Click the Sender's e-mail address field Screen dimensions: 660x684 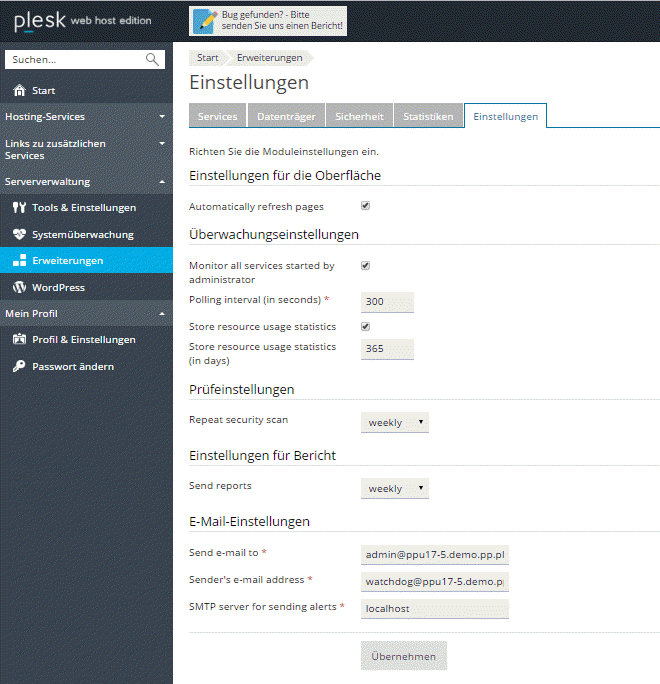click(435, 582)
